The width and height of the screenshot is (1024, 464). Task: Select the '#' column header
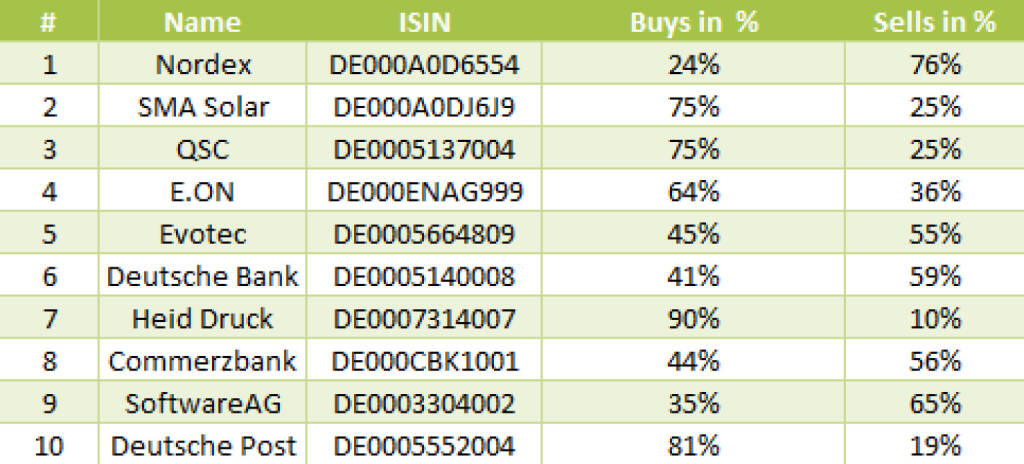[48, 22]
